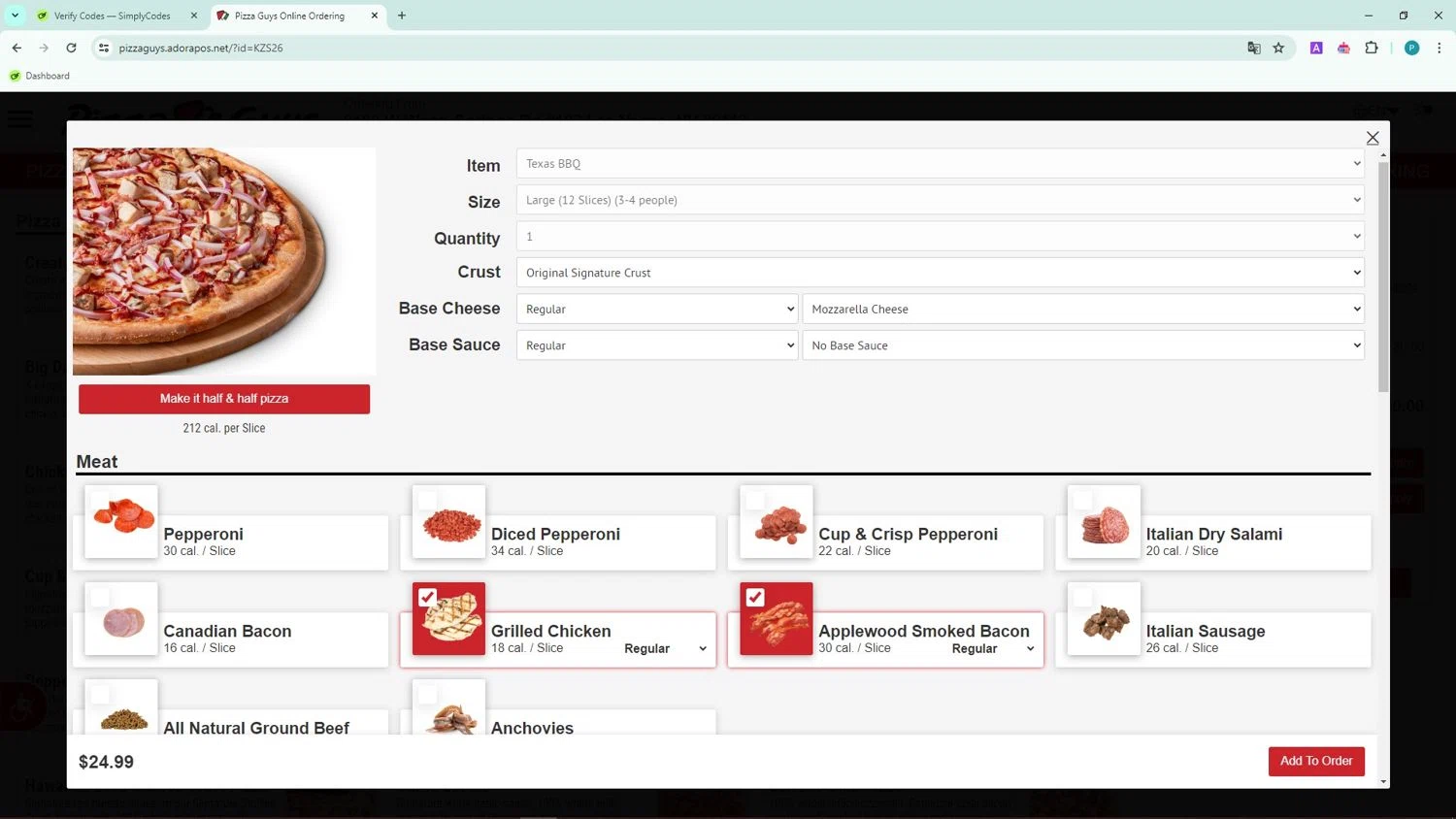Open the Crust dropdown showing Original Signature Crust
The image size is (1456, 819).
click(x=940, y=273)
